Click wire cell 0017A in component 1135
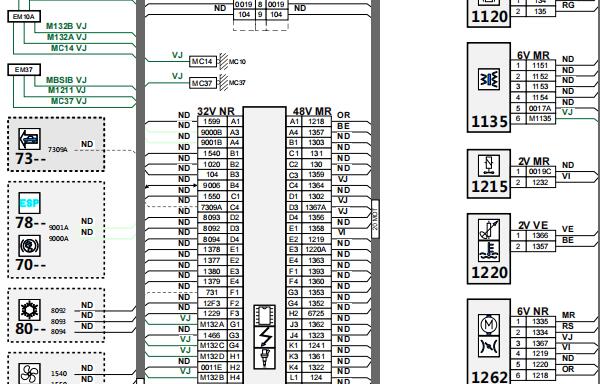 click(540, 109)
